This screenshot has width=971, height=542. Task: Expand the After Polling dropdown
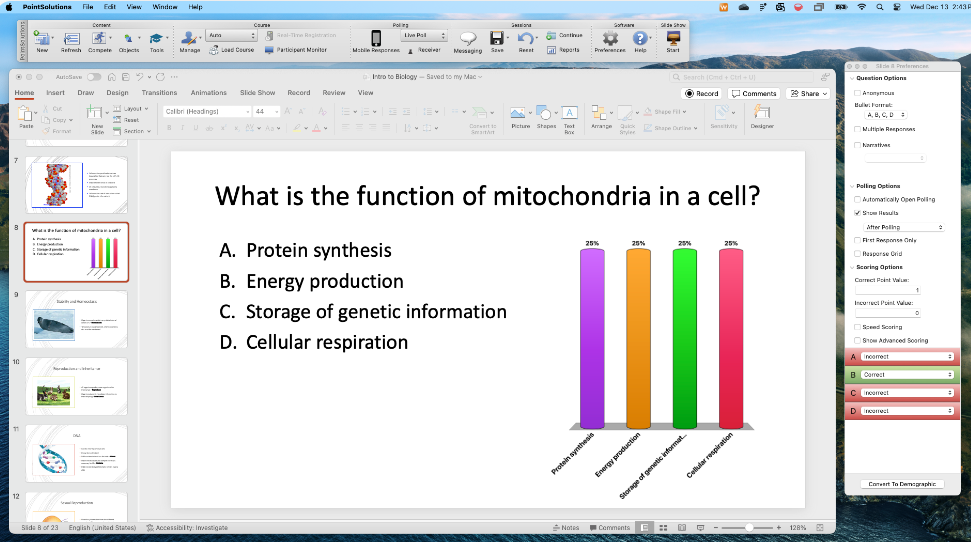point(904,227)
